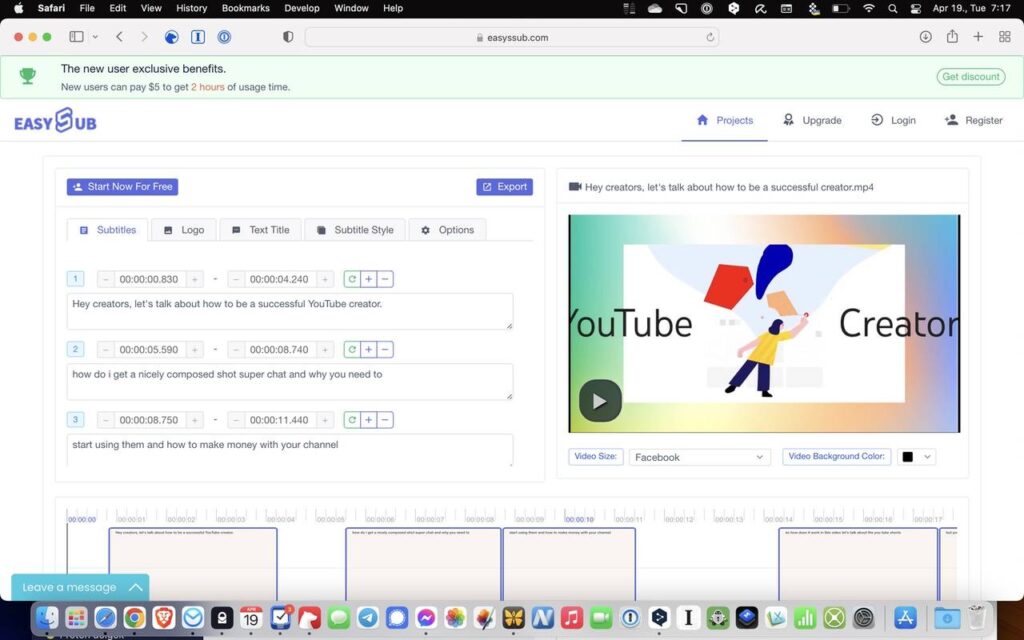
Task: Go back in Safari
Action: point(120,37)
